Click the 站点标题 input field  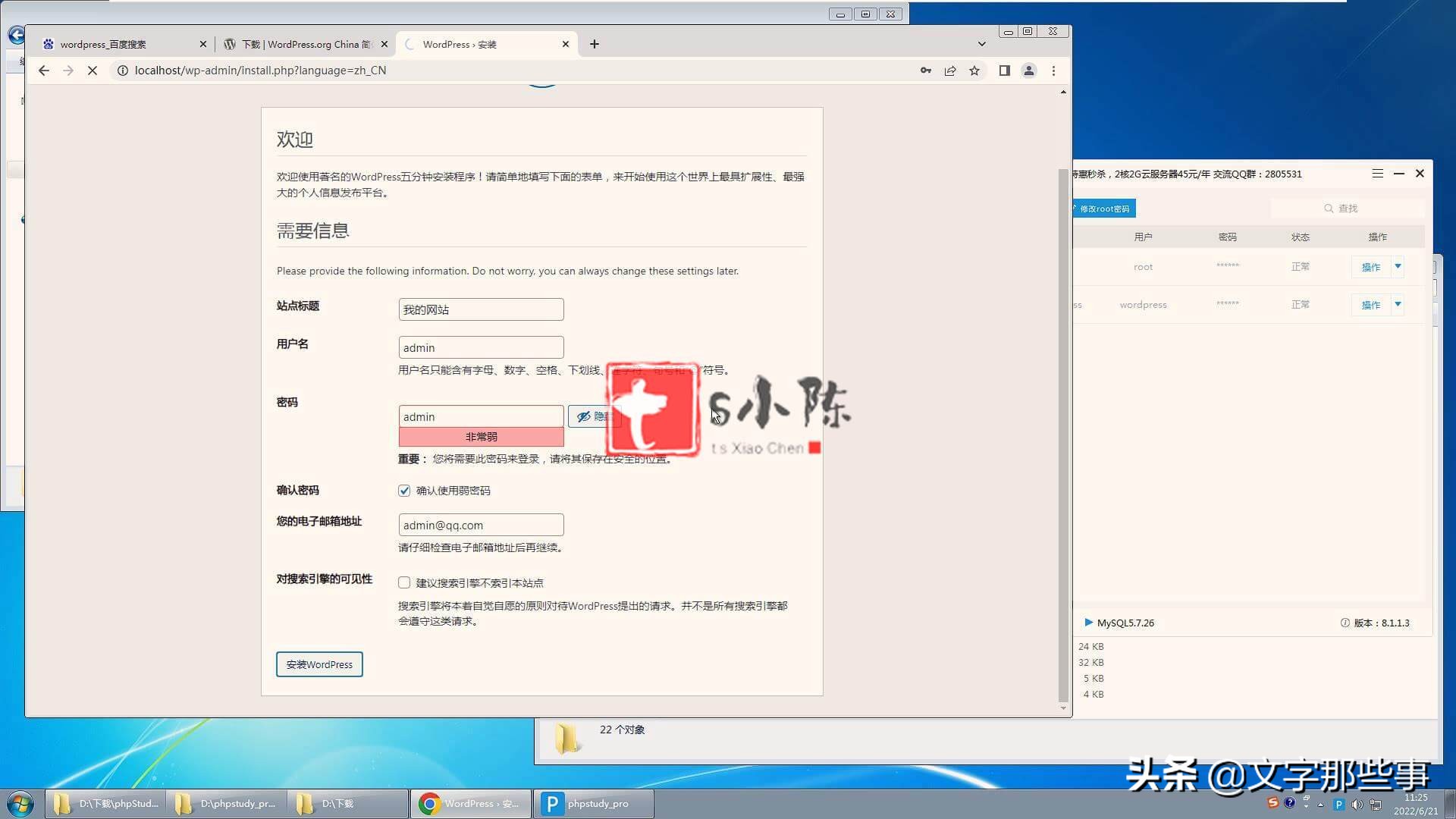(x=481, y=309)
